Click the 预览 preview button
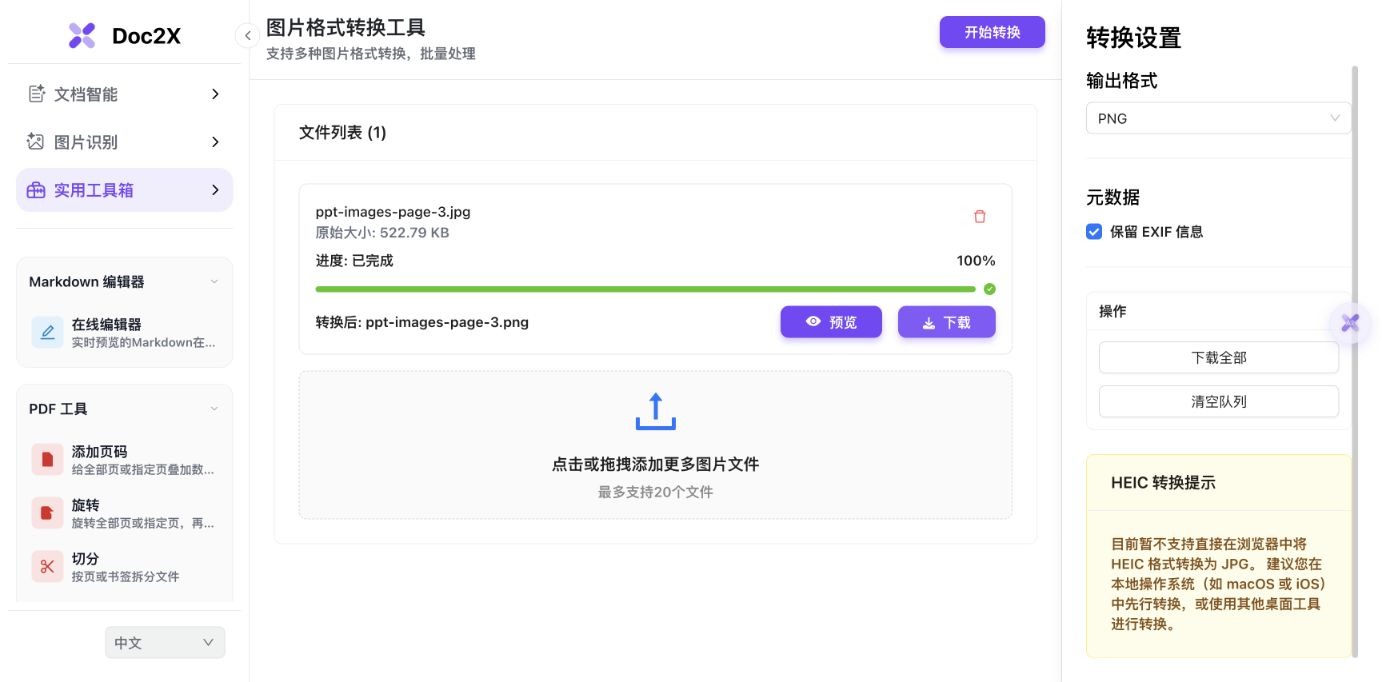This screenshot has height=682, width=1382. 831,322
